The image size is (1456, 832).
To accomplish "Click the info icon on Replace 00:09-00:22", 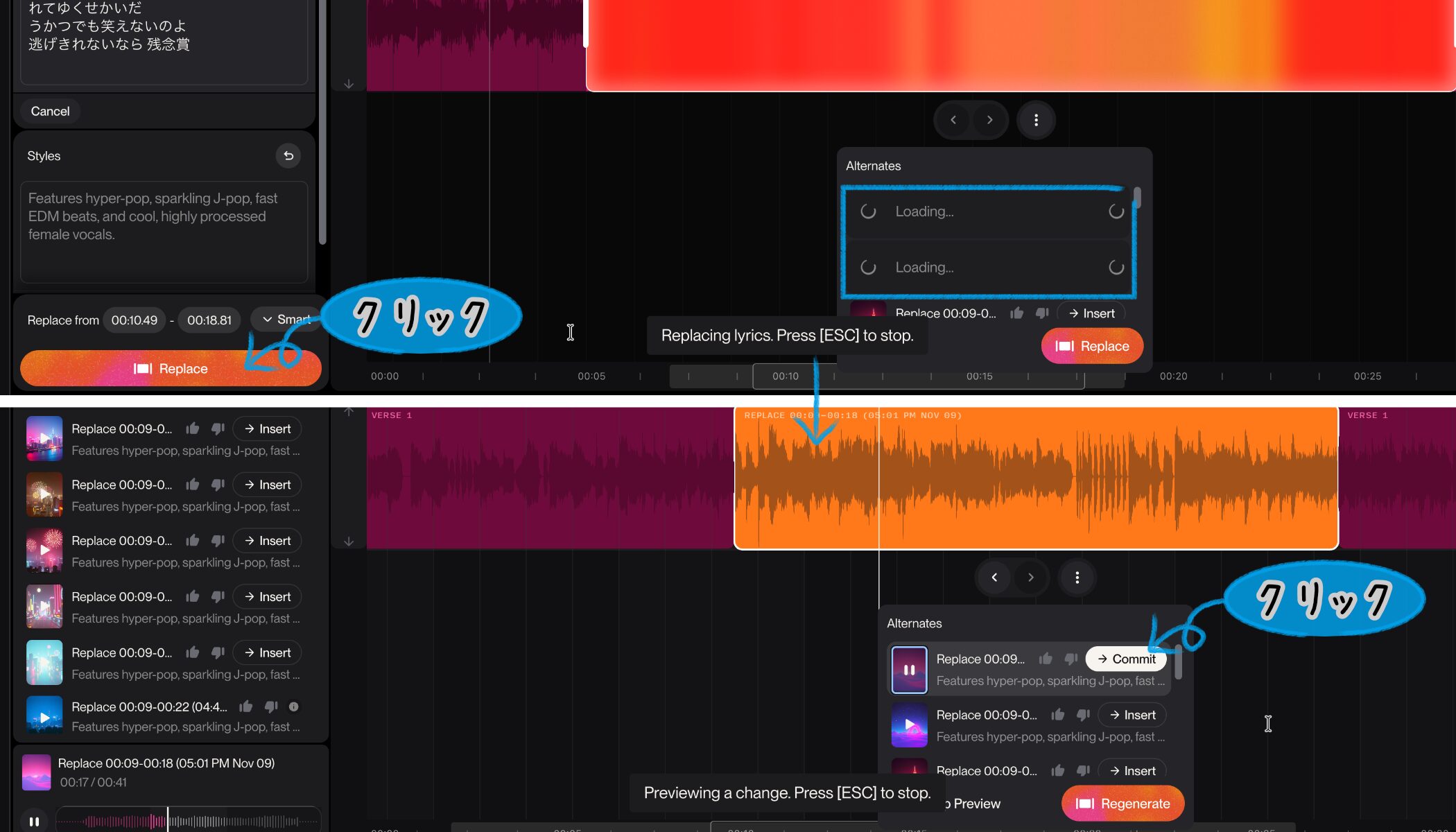I will pyautogui.click(x=294, y=707).
